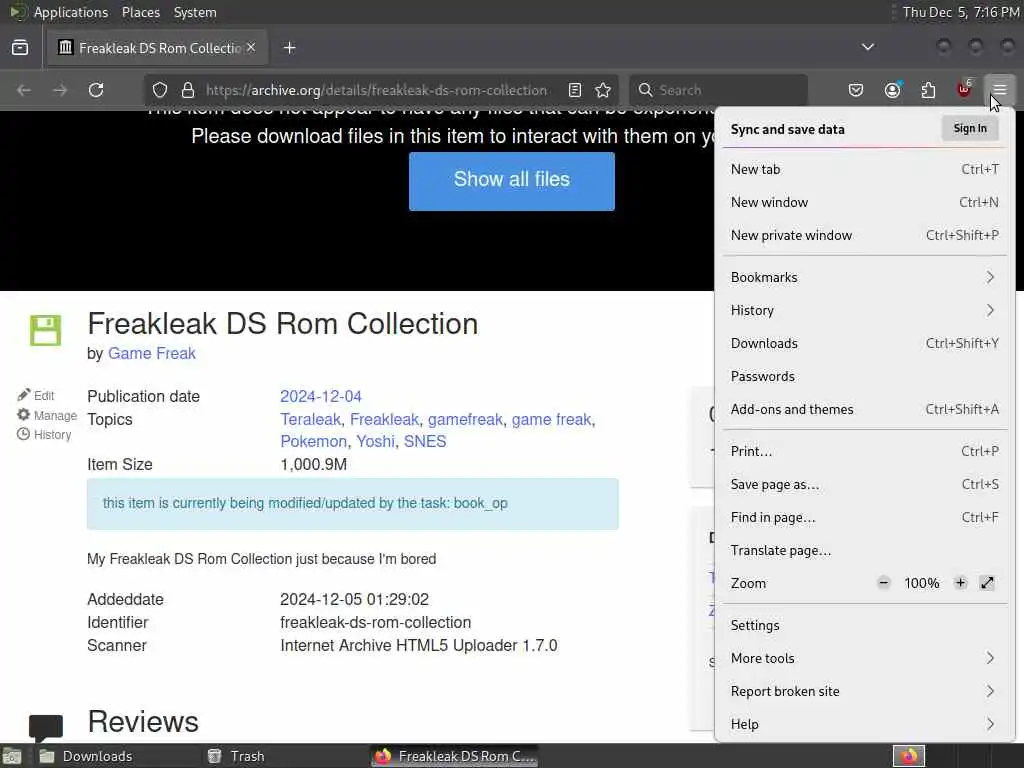Open the Pocket save icon

[x=856, y=90]
